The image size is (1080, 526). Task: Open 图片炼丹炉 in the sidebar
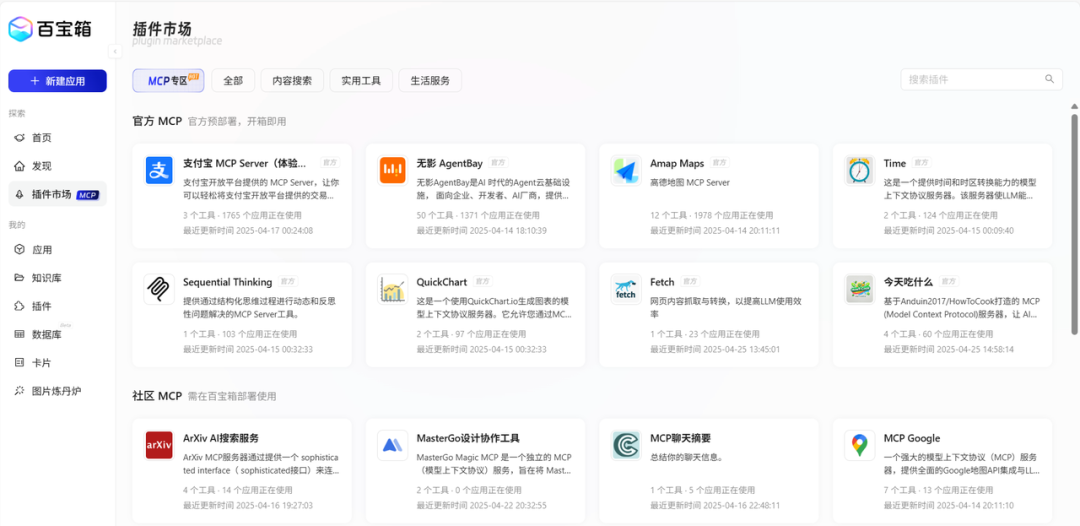click(x=57, y=391)
